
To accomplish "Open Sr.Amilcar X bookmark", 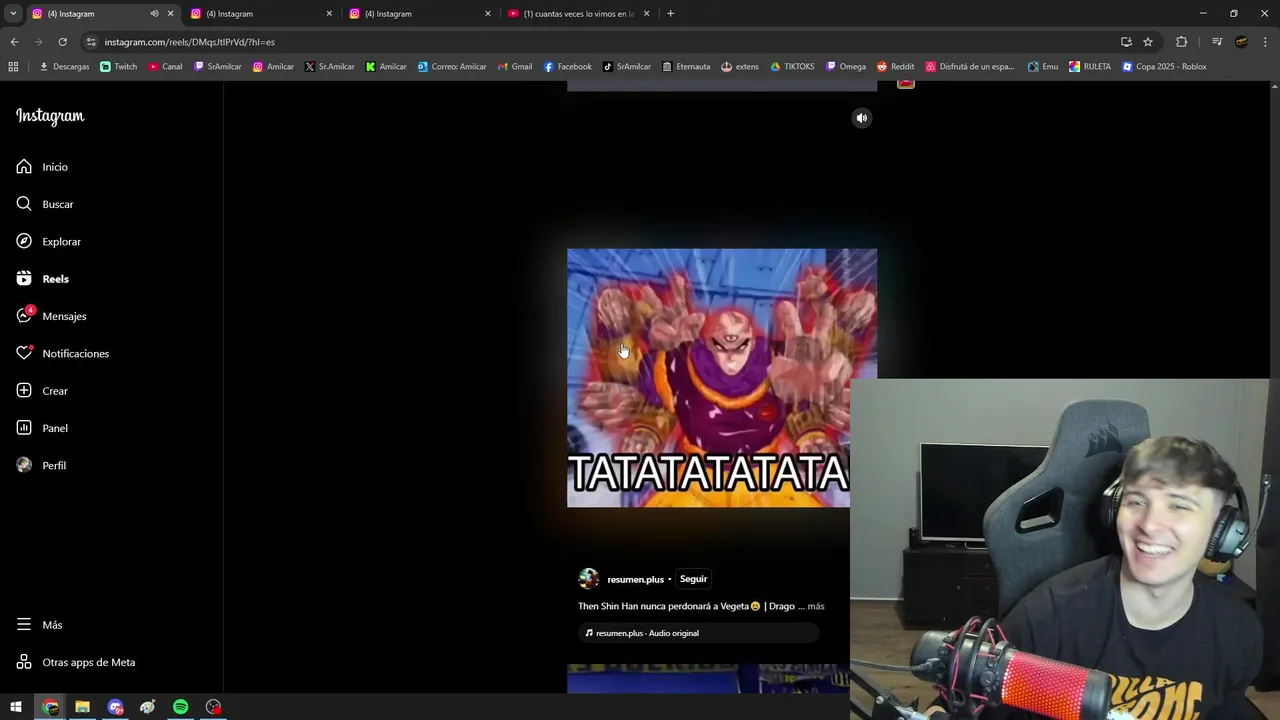I will pyautogui.click(x=330, y=67).
